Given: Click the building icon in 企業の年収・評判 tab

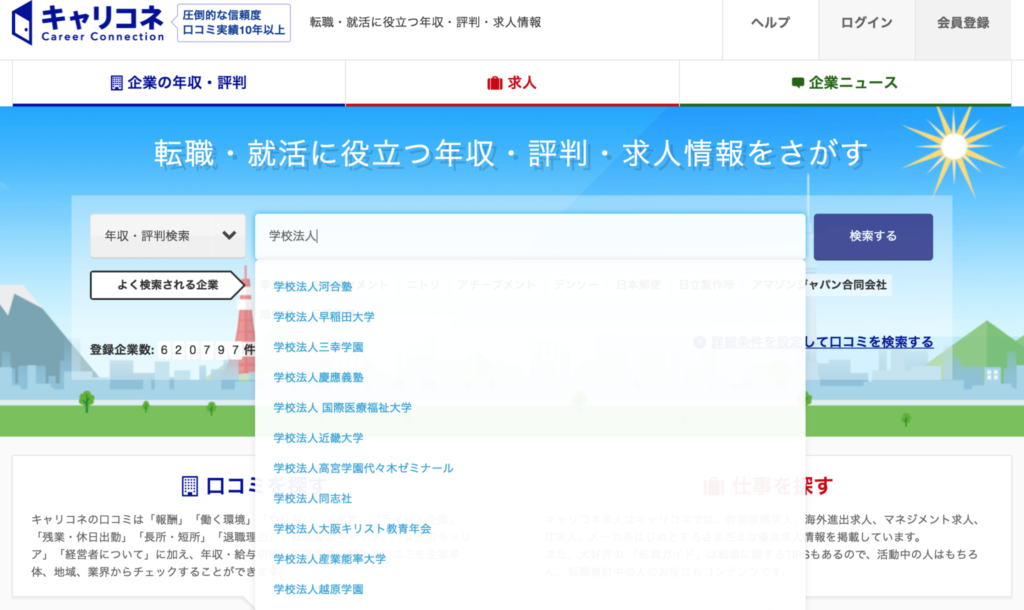Looking at the screenshot, I should [116, 83].
